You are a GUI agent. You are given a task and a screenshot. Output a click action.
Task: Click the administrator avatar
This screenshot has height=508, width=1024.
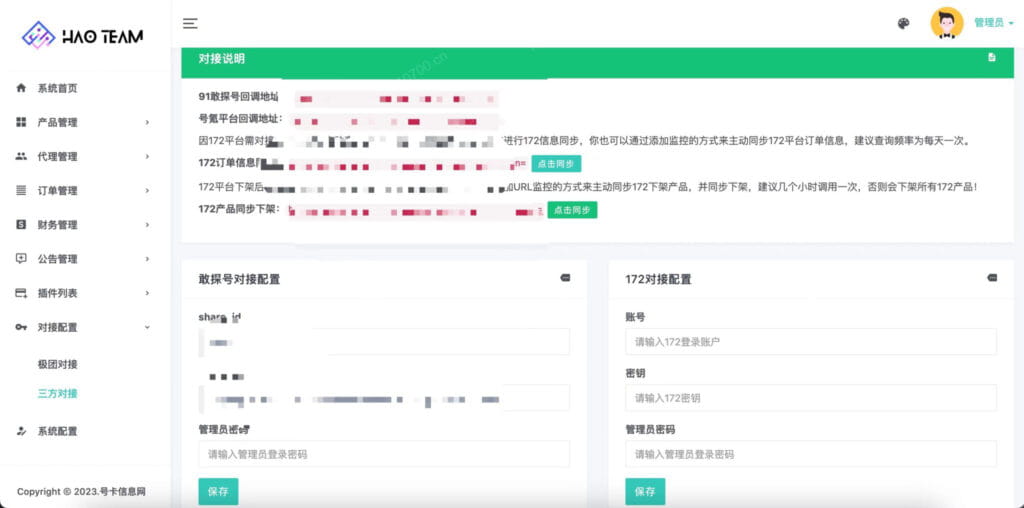(x=946, y=24)
